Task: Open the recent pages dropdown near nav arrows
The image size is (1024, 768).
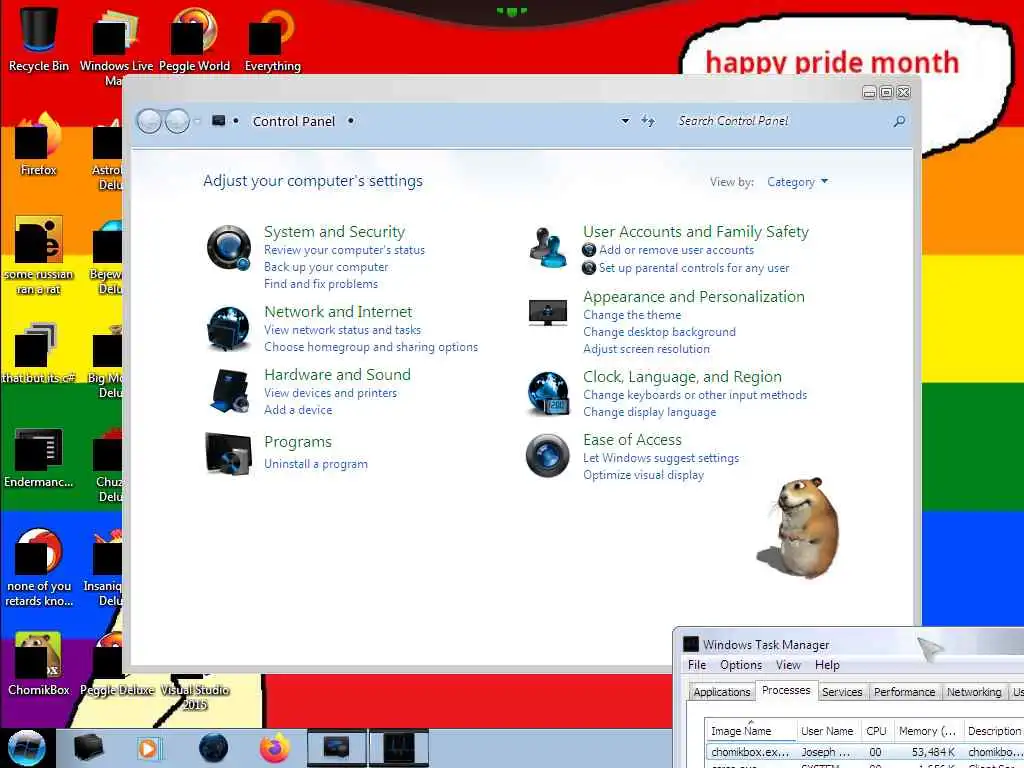Action: 197,121
